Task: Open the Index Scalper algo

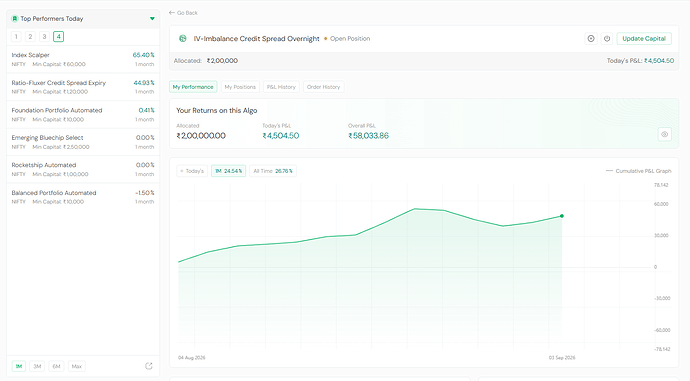Action: (83, 59)
